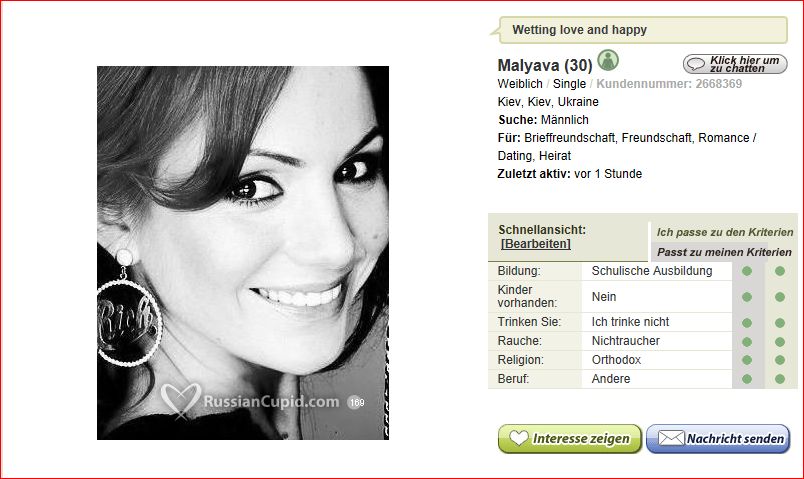Screen dimensions: 804x479
Task: Click the Malyava (30) profile name
Action: (545, 65)
